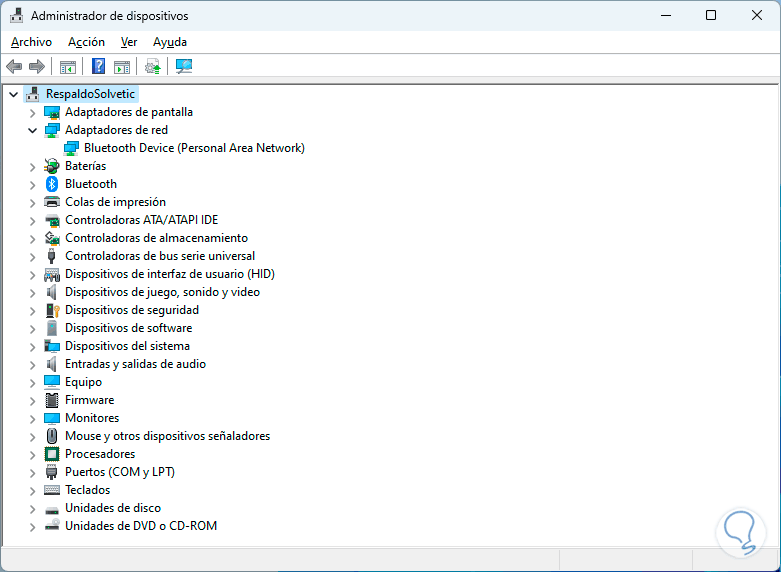Click the Dispositivos de seguridad key icon
The image size is (781, 572).
point(52,310)
